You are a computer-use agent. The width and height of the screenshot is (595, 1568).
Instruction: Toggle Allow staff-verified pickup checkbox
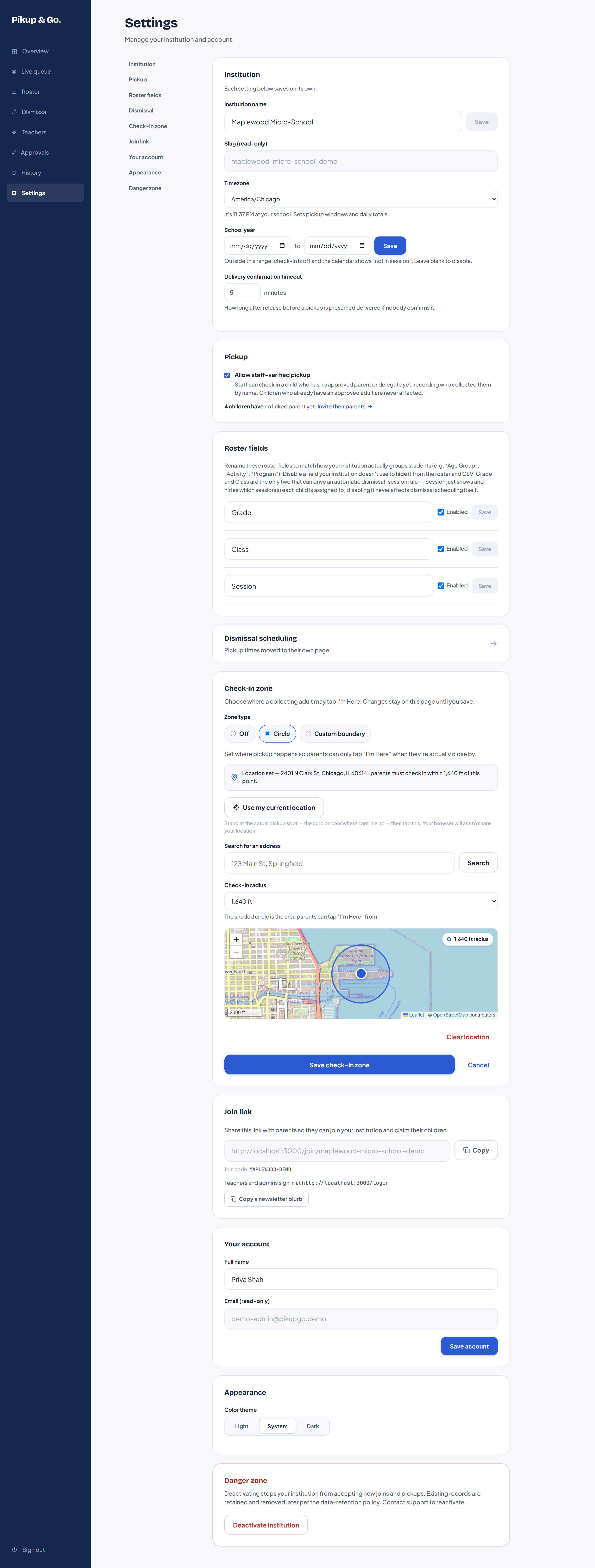(227, 376)
